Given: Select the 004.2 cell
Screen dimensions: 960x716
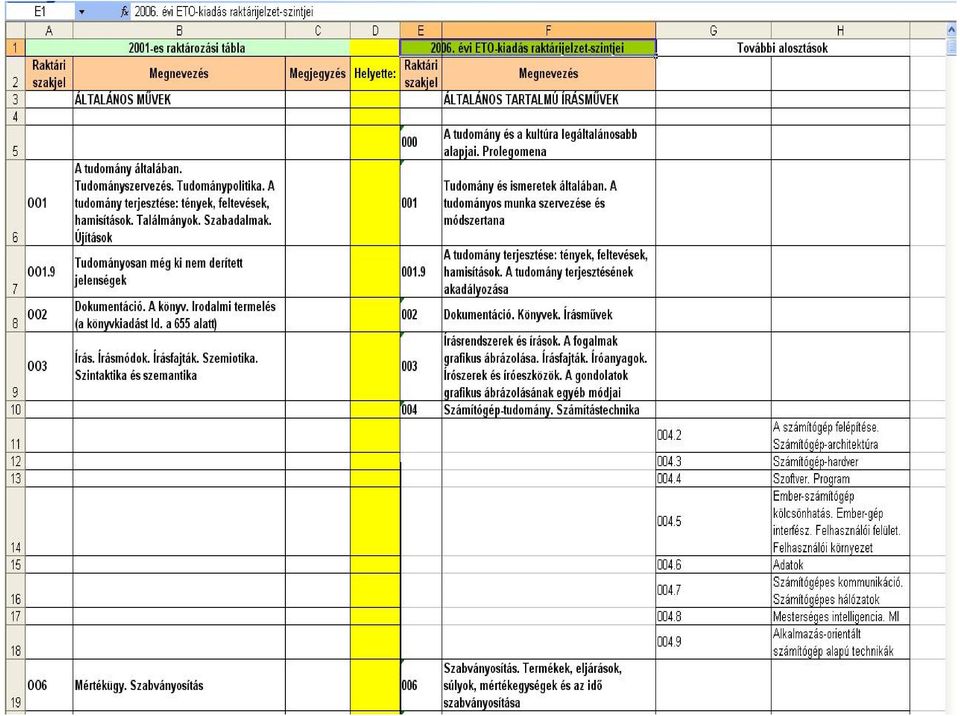Looking at the screenshot, I should [713, 435].
